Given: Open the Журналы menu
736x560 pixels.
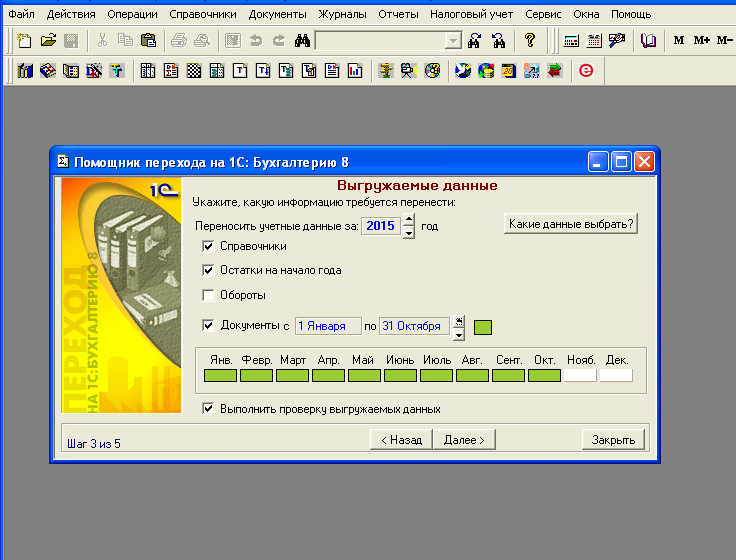Looking at the screenshot, I should point(342,15).
